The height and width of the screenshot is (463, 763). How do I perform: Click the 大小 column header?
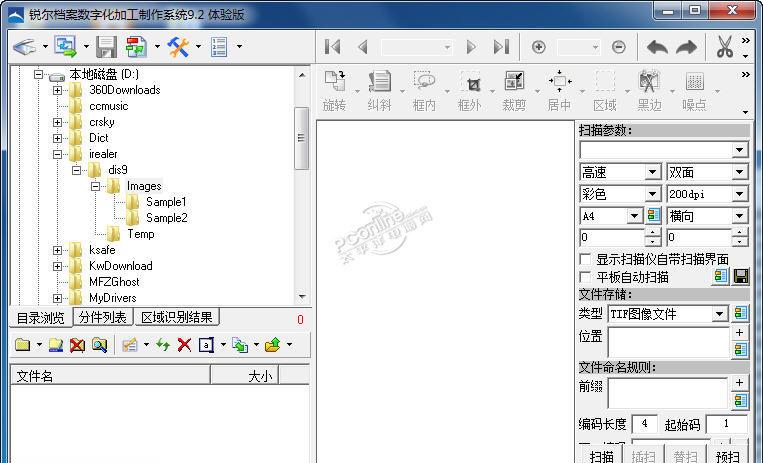[x=245, y=376]
